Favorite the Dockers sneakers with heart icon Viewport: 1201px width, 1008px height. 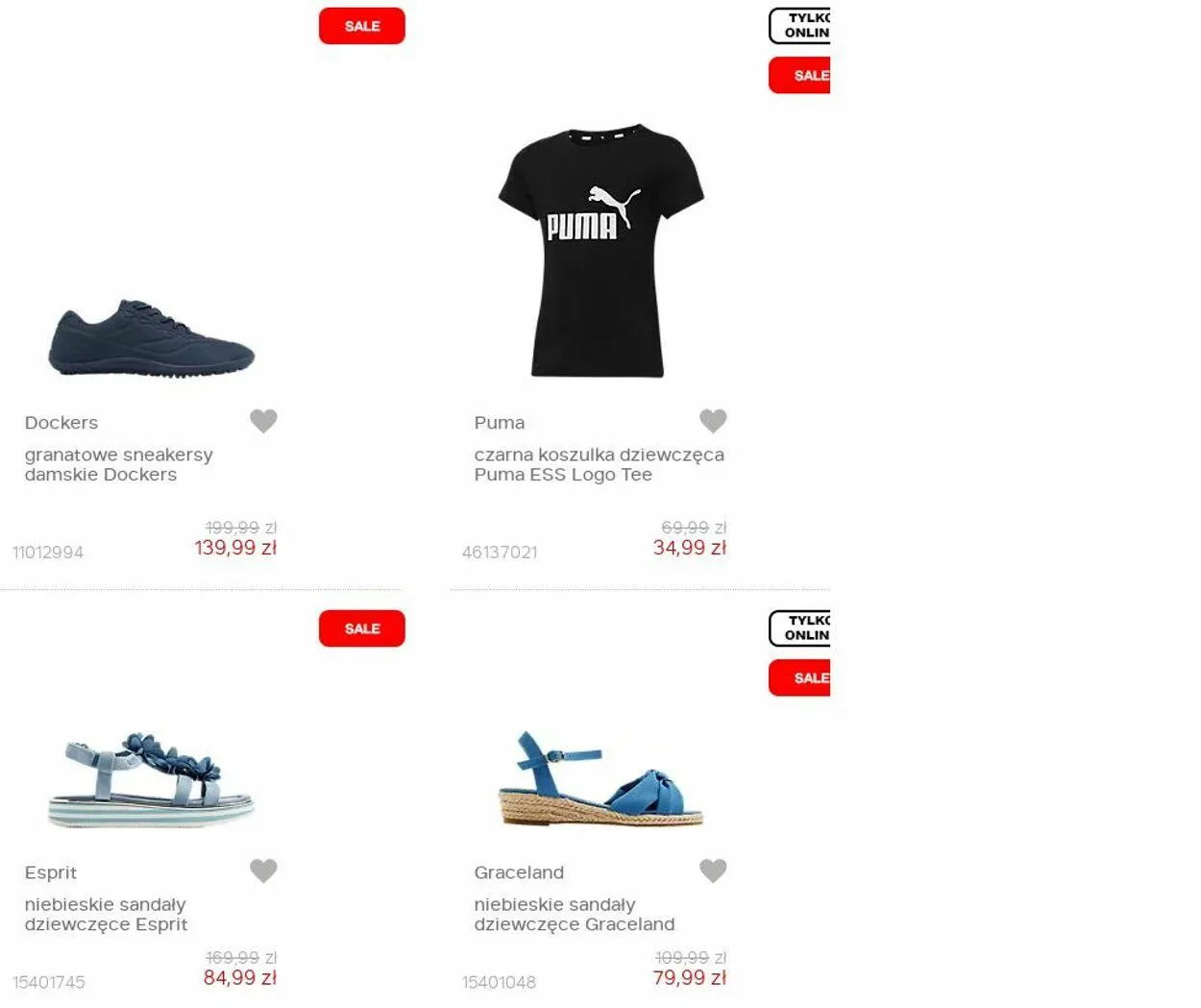pos(263,421)
